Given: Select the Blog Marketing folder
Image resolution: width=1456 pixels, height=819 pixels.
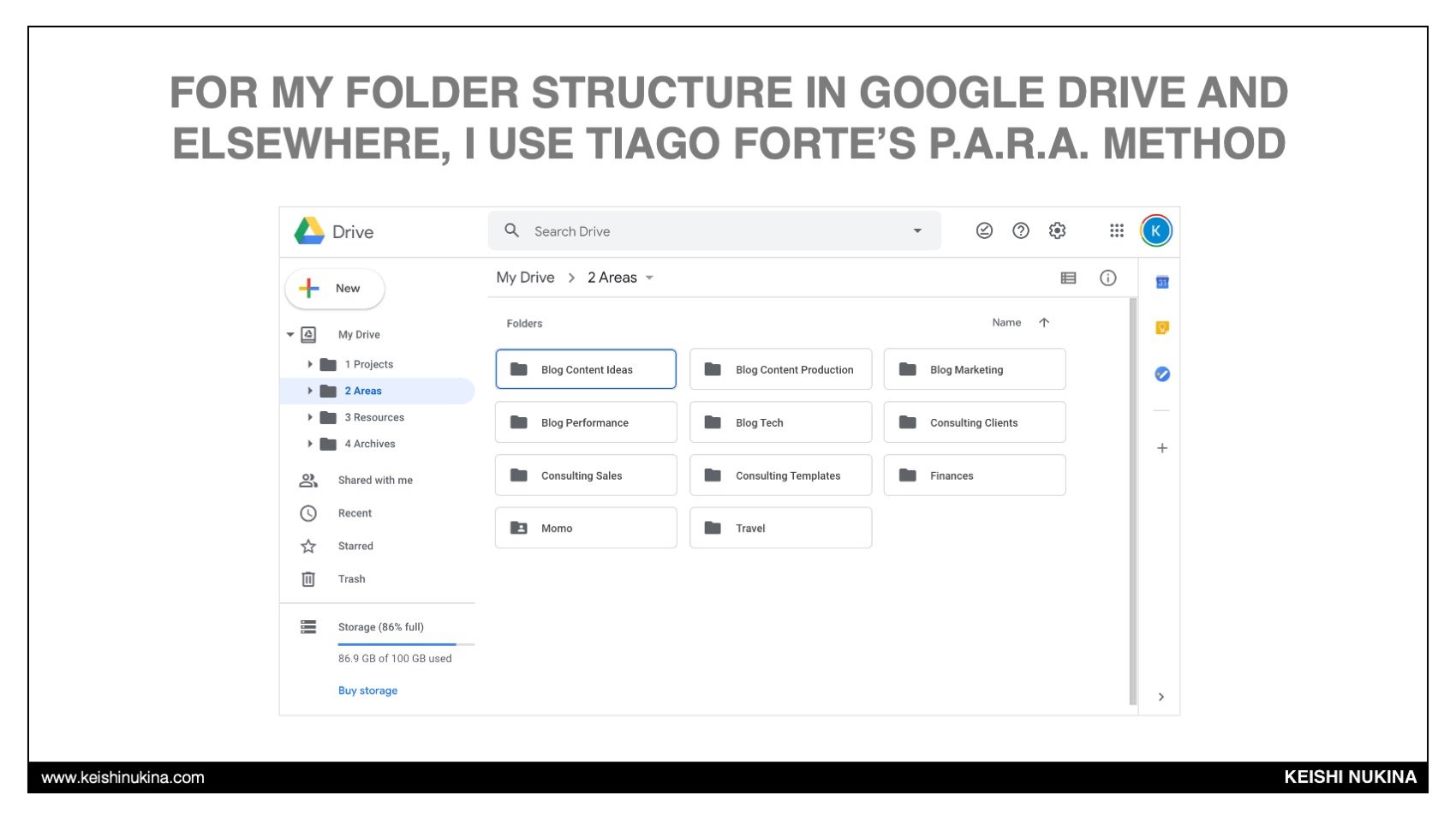Looking at the screenshot, I should coord(975,369).
